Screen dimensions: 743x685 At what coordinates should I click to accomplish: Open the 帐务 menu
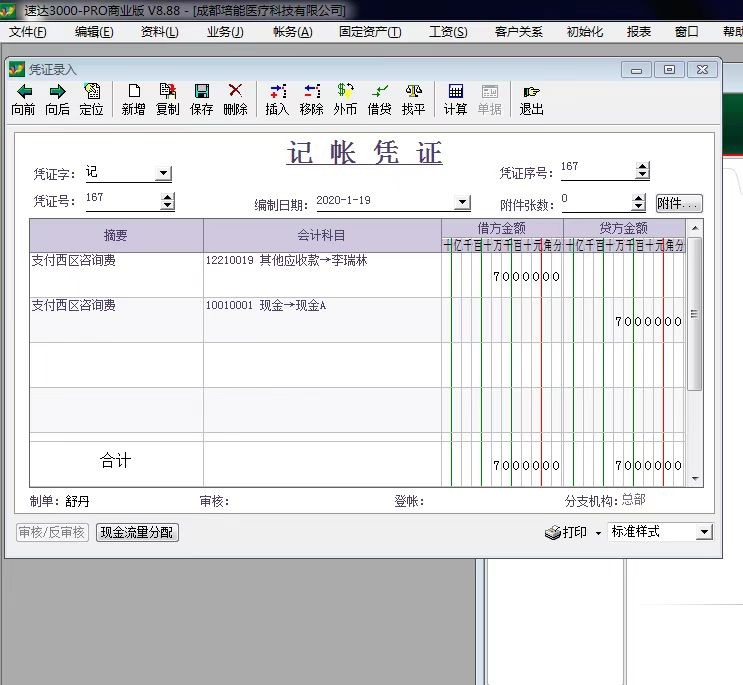tap(292, 32)
